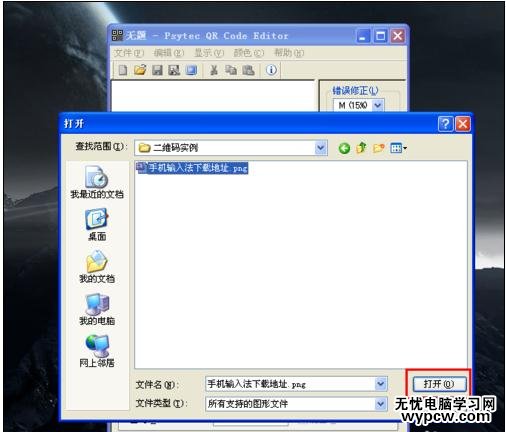Open 我最近的文档 in places bar
Image resolution: width=506 pixels, height=432 pixels.
pyautogui.click(x=97, y=182)
